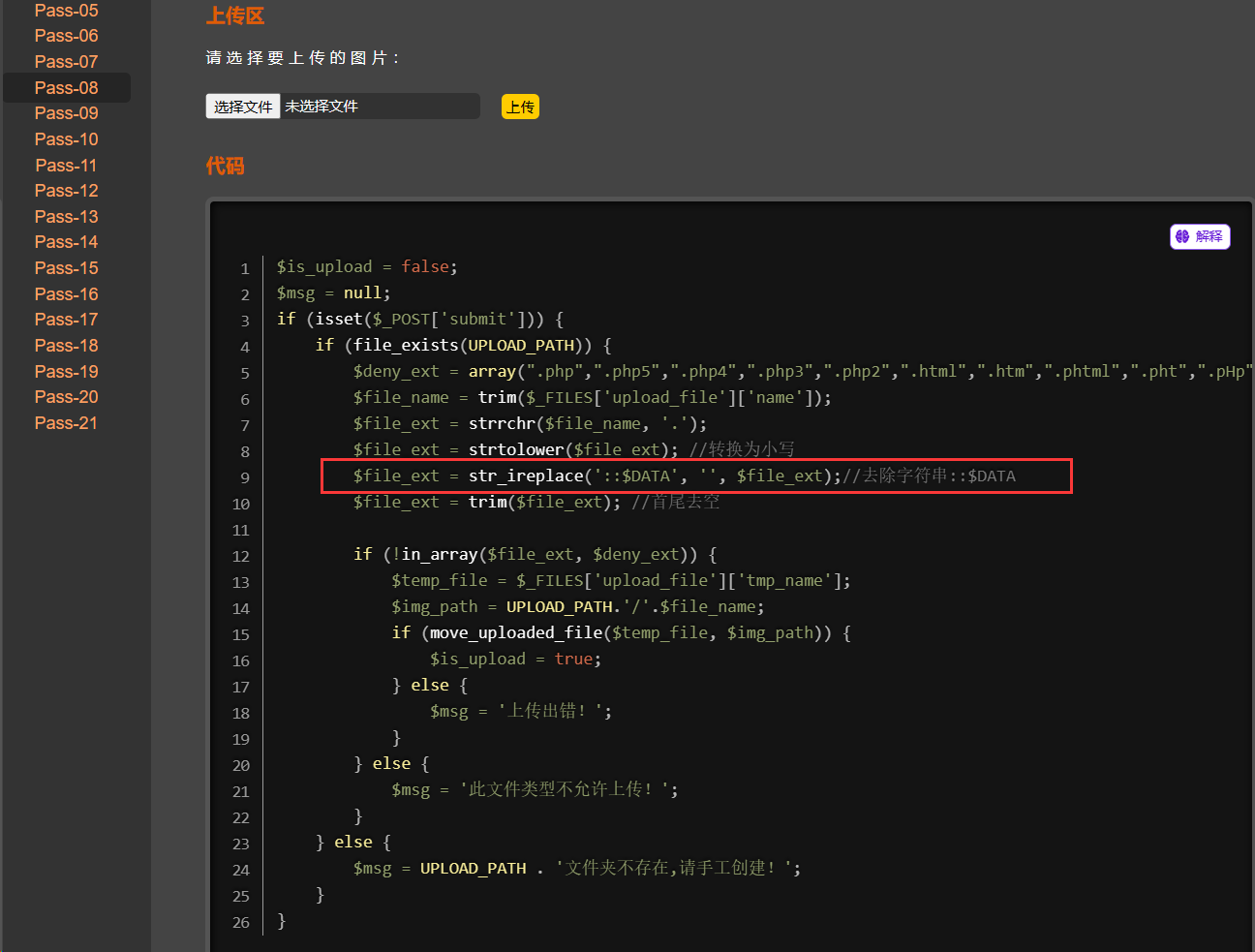The width and height of the screenshot is (1255, 952).
Task: Open Pass-13 level link
Action: pyautogui.click(x=66, y=217)
